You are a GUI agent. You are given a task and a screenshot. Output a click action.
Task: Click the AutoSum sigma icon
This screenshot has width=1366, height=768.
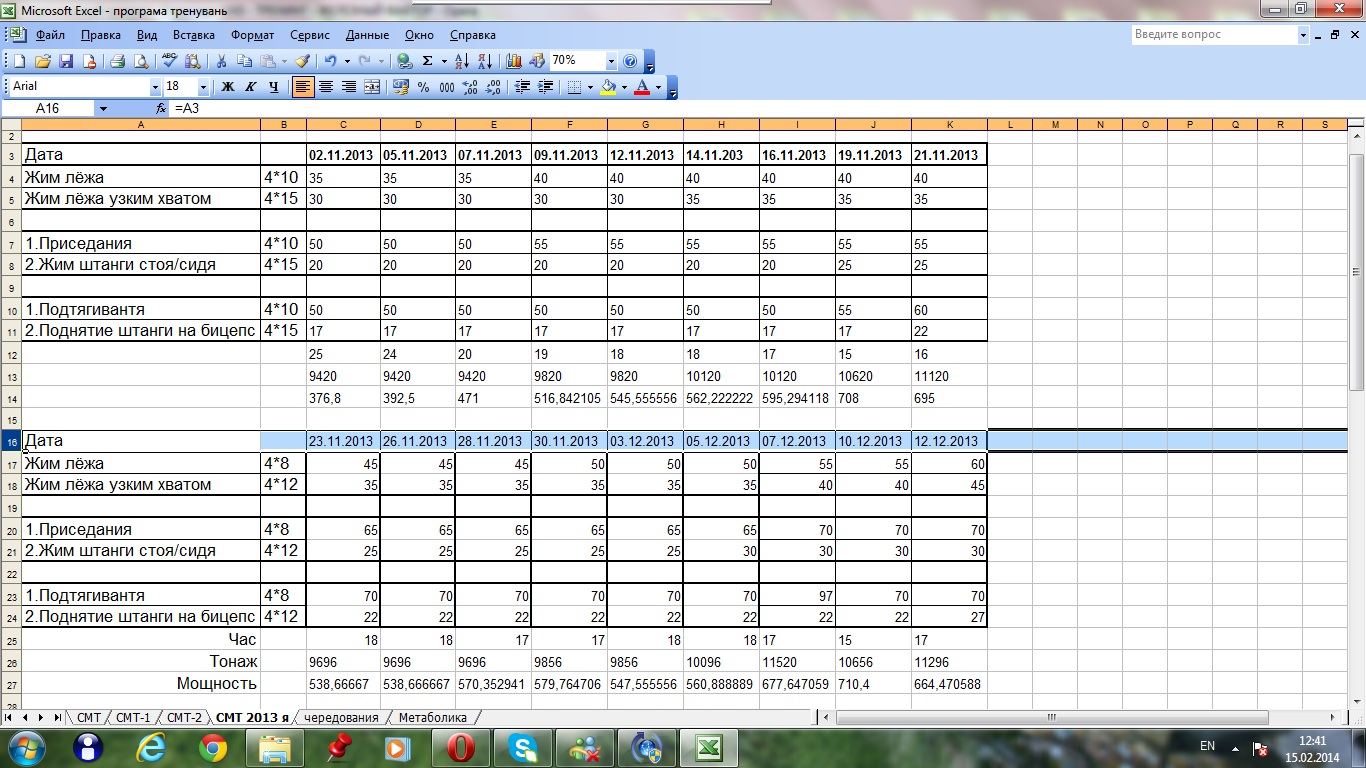click(x=428, y=61)
